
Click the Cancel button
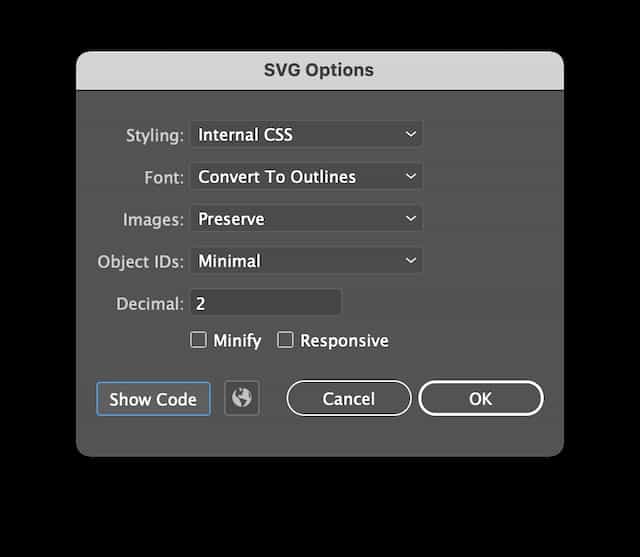(349, 398)
